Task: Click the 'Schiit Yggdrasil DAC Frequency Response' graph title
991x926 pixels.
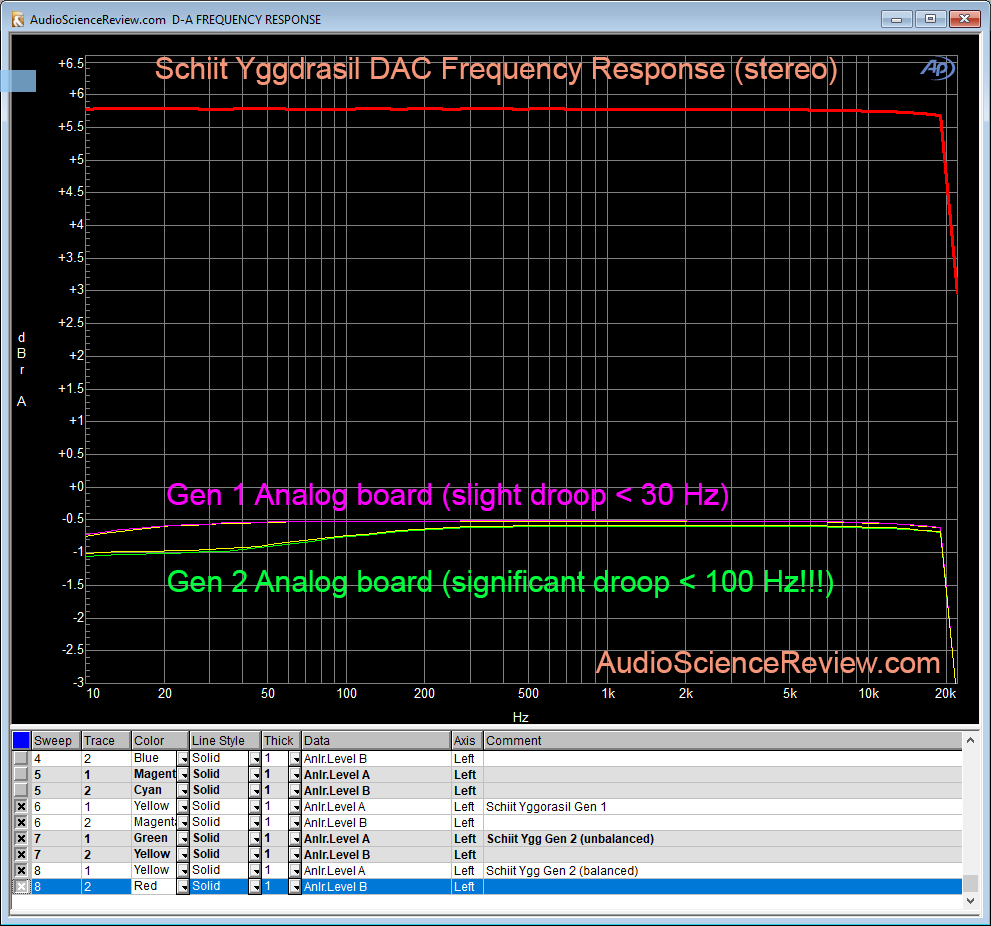Action: coord(496,69)
